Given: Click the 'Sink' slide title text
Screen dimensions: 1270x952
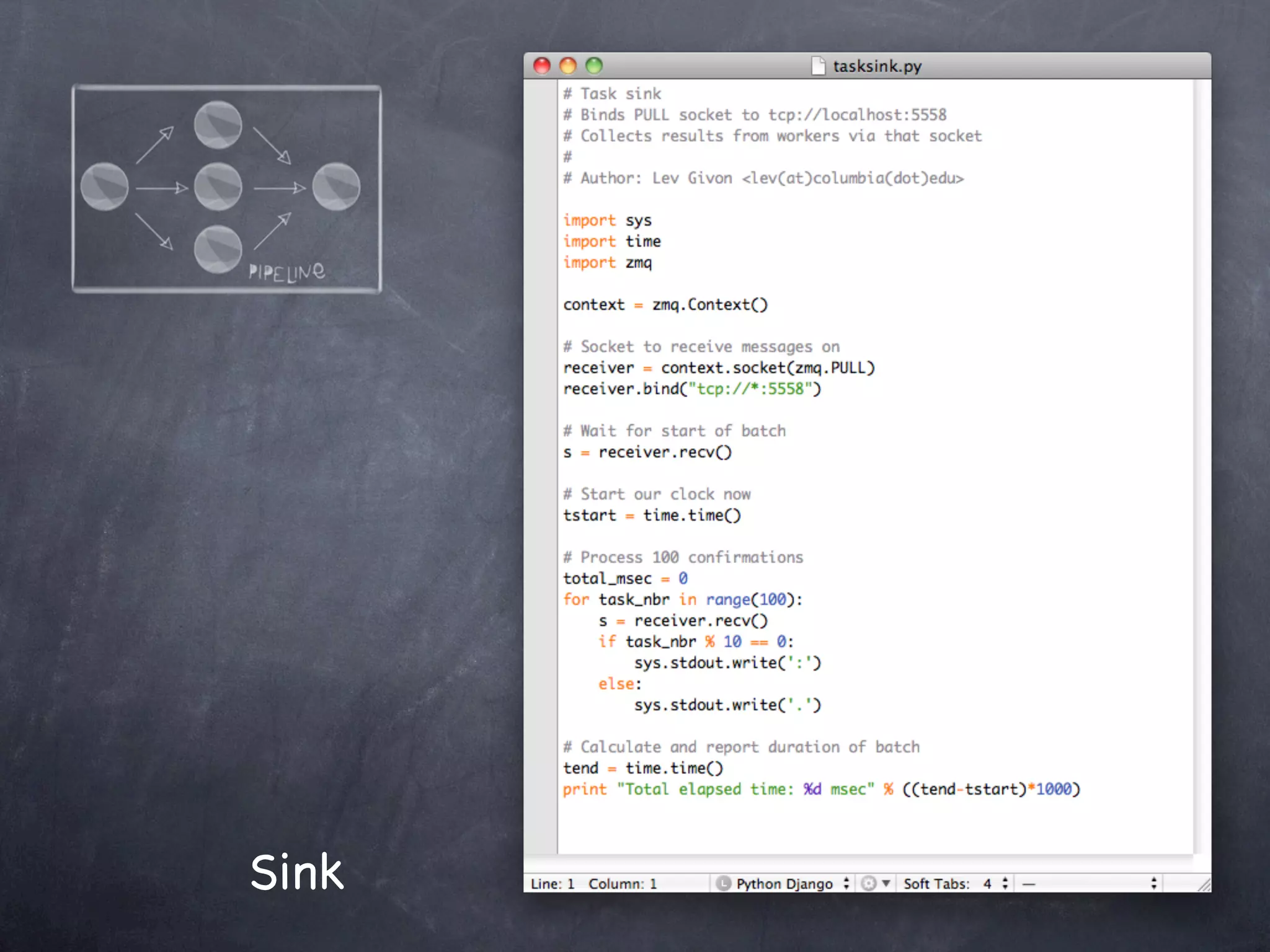Looking at the screenshot, I should click(x=297, y=872).
